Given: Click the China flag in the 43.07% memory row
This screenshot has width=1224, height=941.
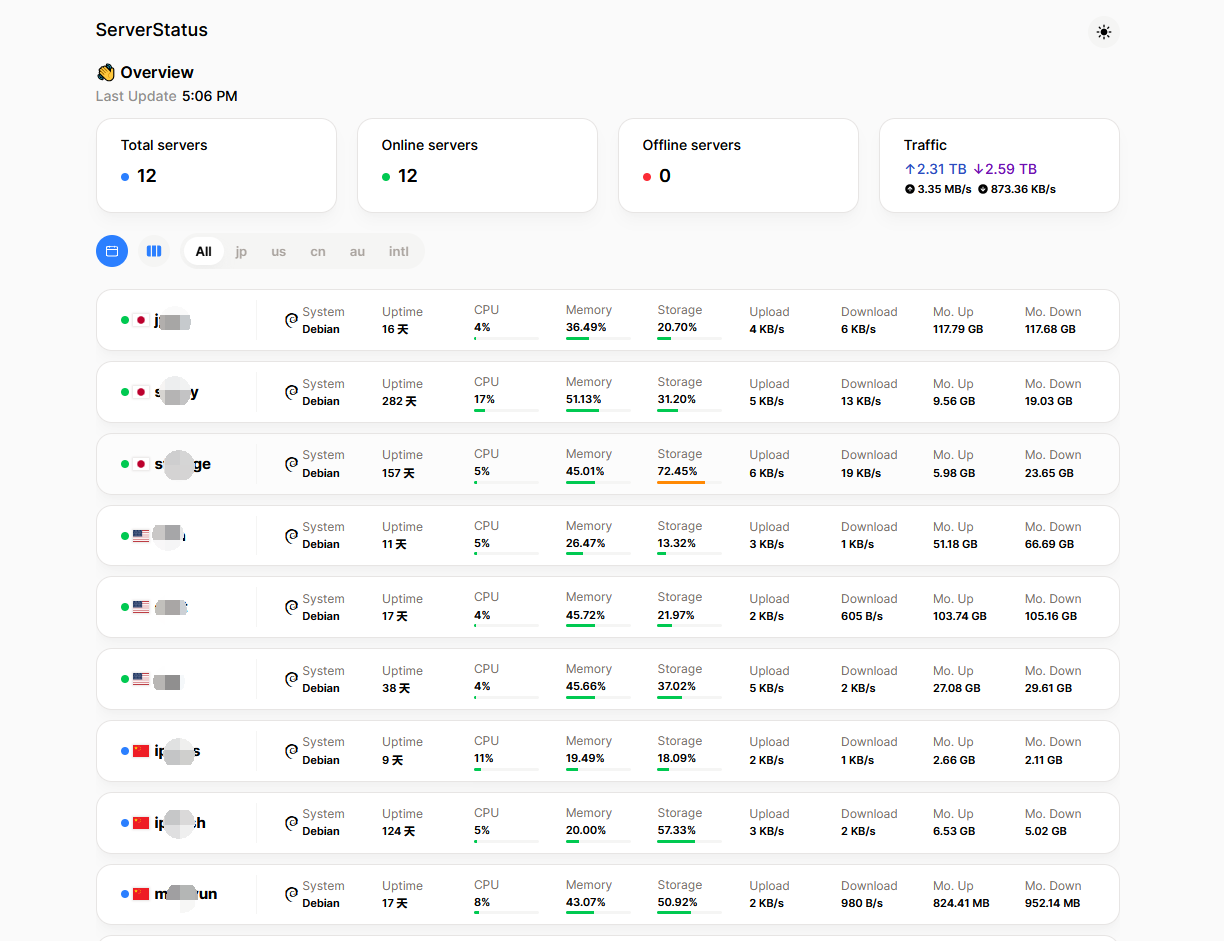Looking at the screenshot, I should tap(141, 895).
